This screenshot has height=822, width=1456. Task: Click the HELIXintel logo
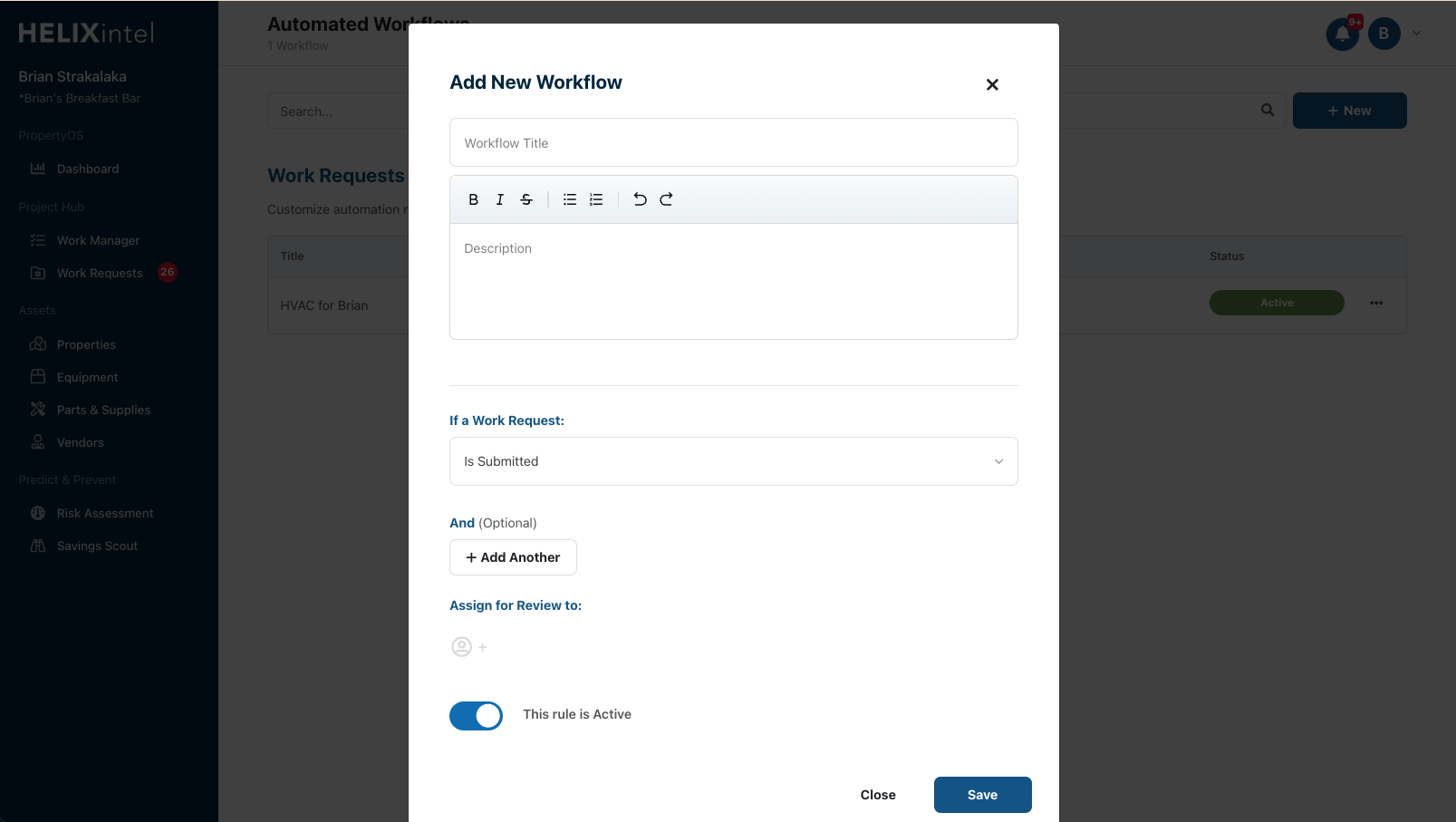tap(86, 34)
